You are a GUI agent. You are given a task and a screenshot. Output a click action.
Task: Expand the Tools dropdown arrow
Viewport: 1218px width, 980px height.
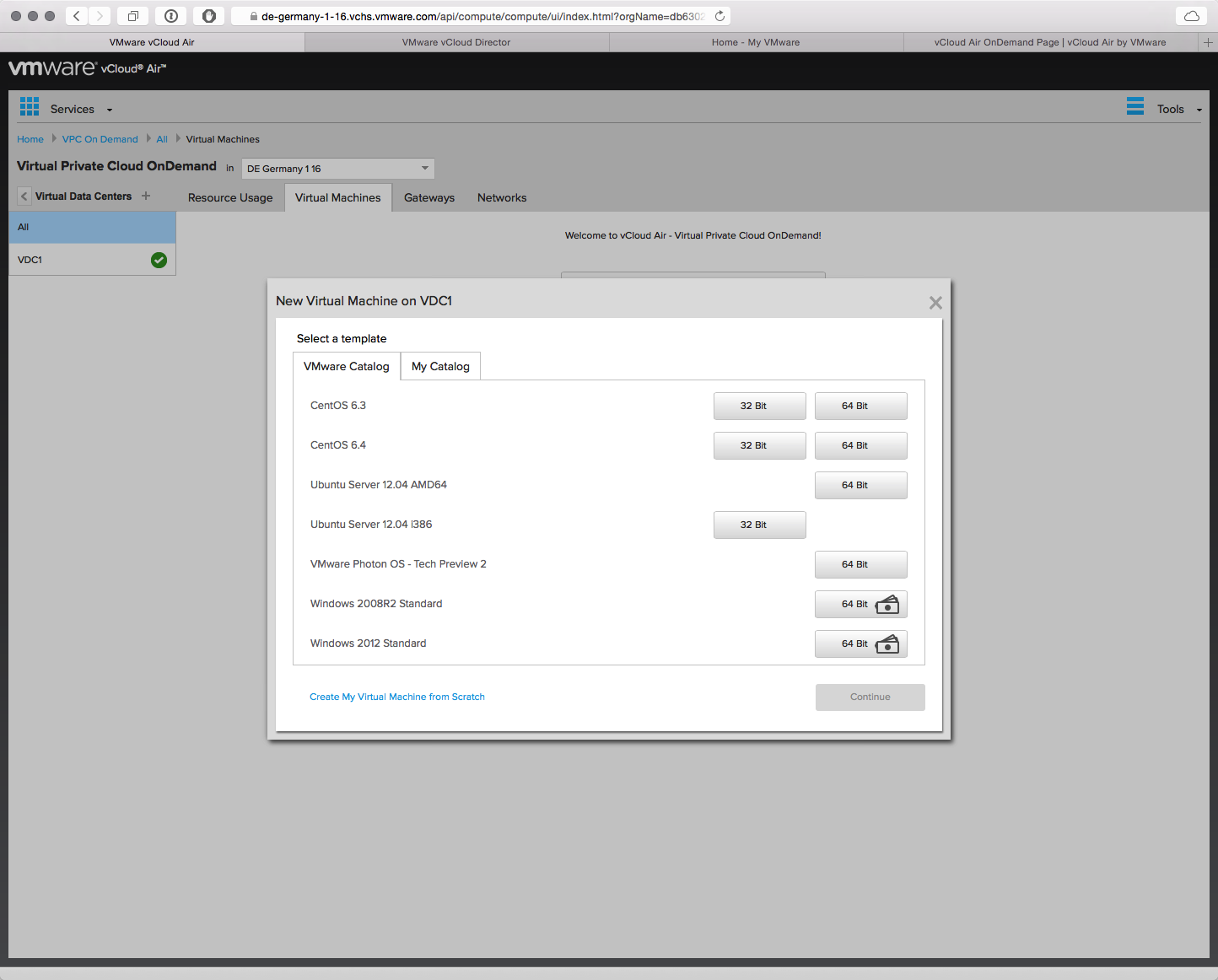pyautogui.click(x=1199, y=110)
